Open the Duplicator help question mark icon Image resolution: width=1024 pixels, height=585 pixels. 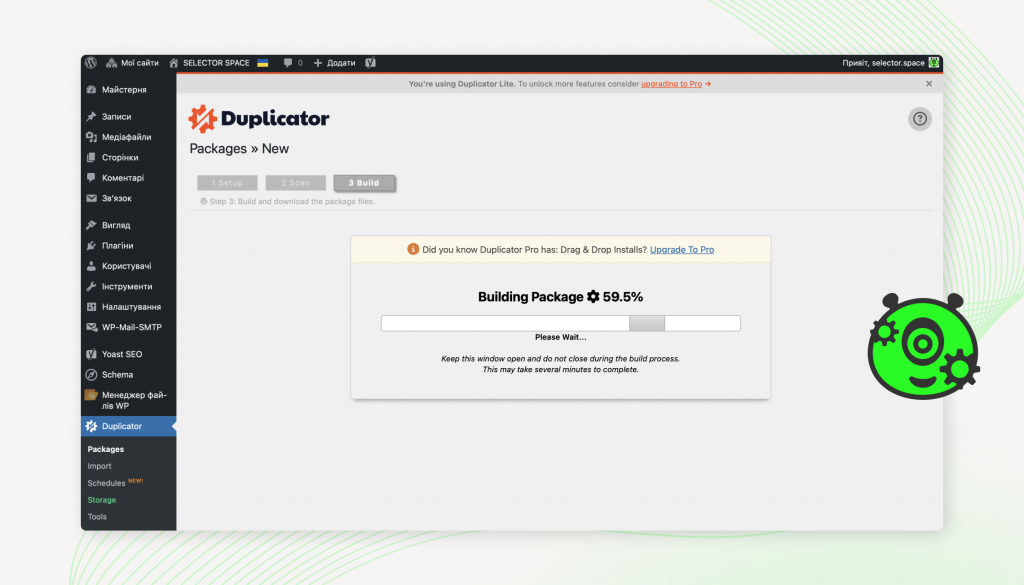click(x=919, y=118)
